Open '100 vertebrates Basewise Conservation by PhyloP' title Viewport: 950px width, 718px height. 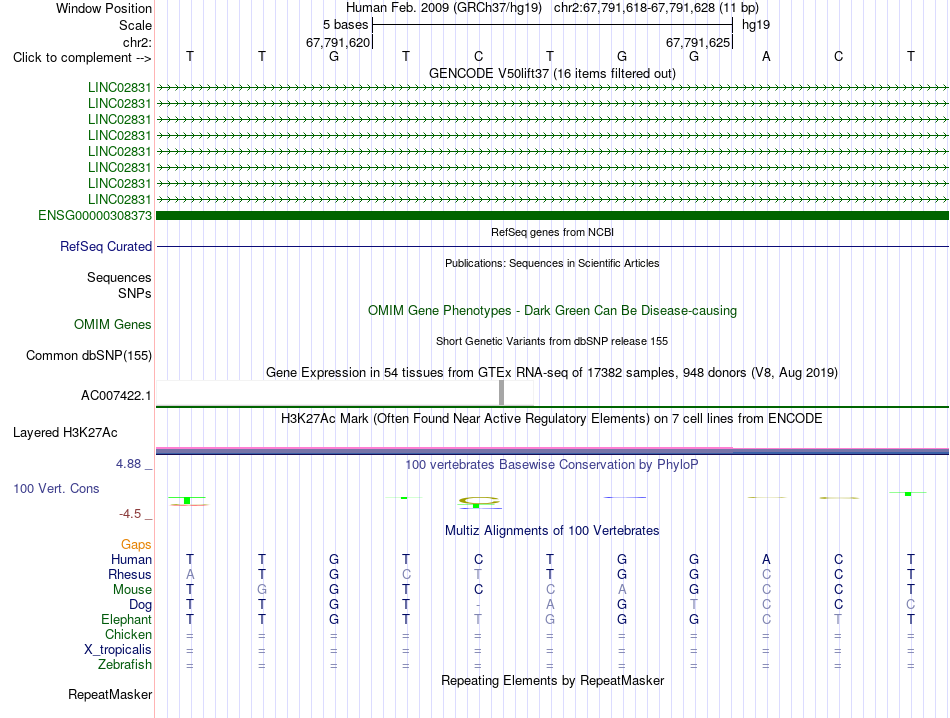(552, 465)
